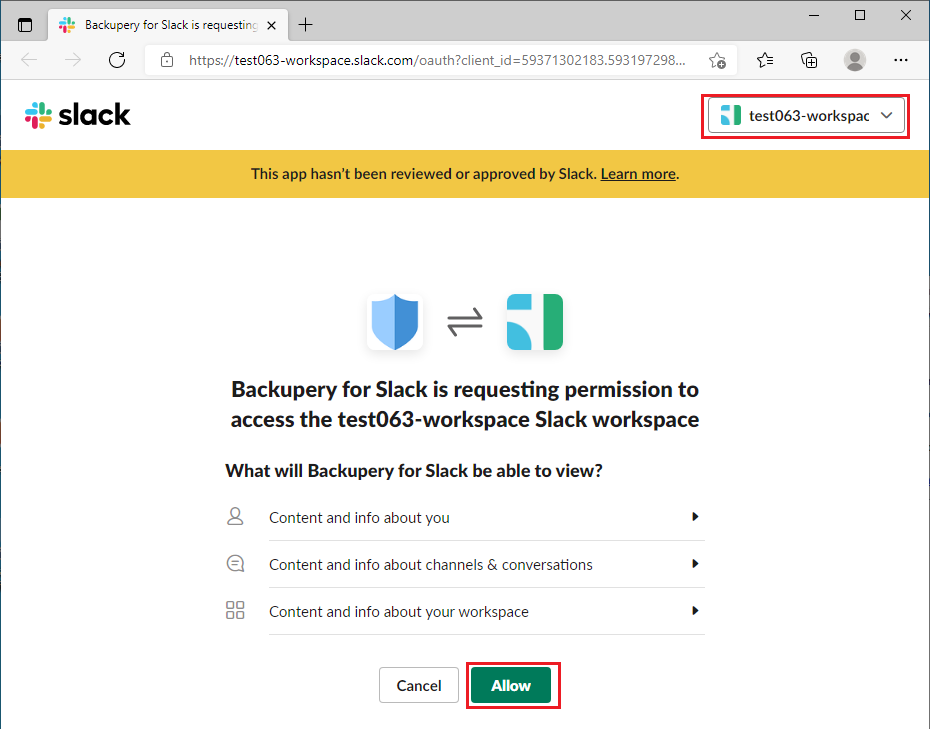Screen dimensions: 930x729
Task: Click the green Allow button
Action: (511, 685)
